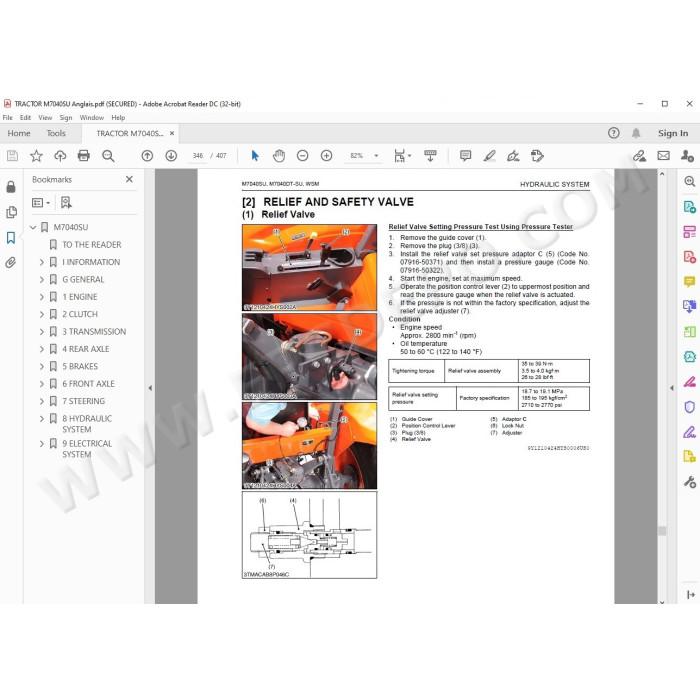Open TO THE READER bookmark
The image size is (700, 700).
(92, 245)
